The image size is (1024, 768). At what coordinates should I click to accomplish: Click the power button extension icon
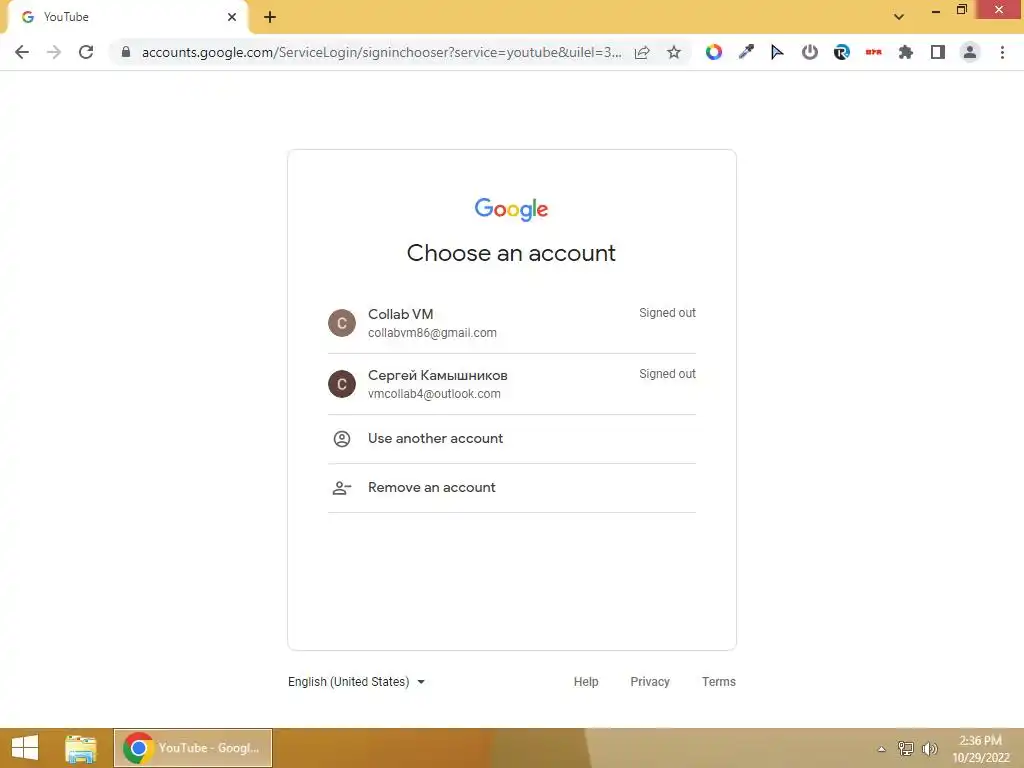[x=810, y=52]
